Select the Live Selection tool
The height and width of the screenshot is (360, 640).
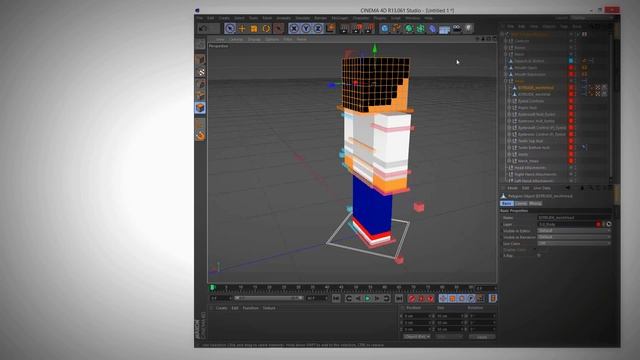pos(230,28)
